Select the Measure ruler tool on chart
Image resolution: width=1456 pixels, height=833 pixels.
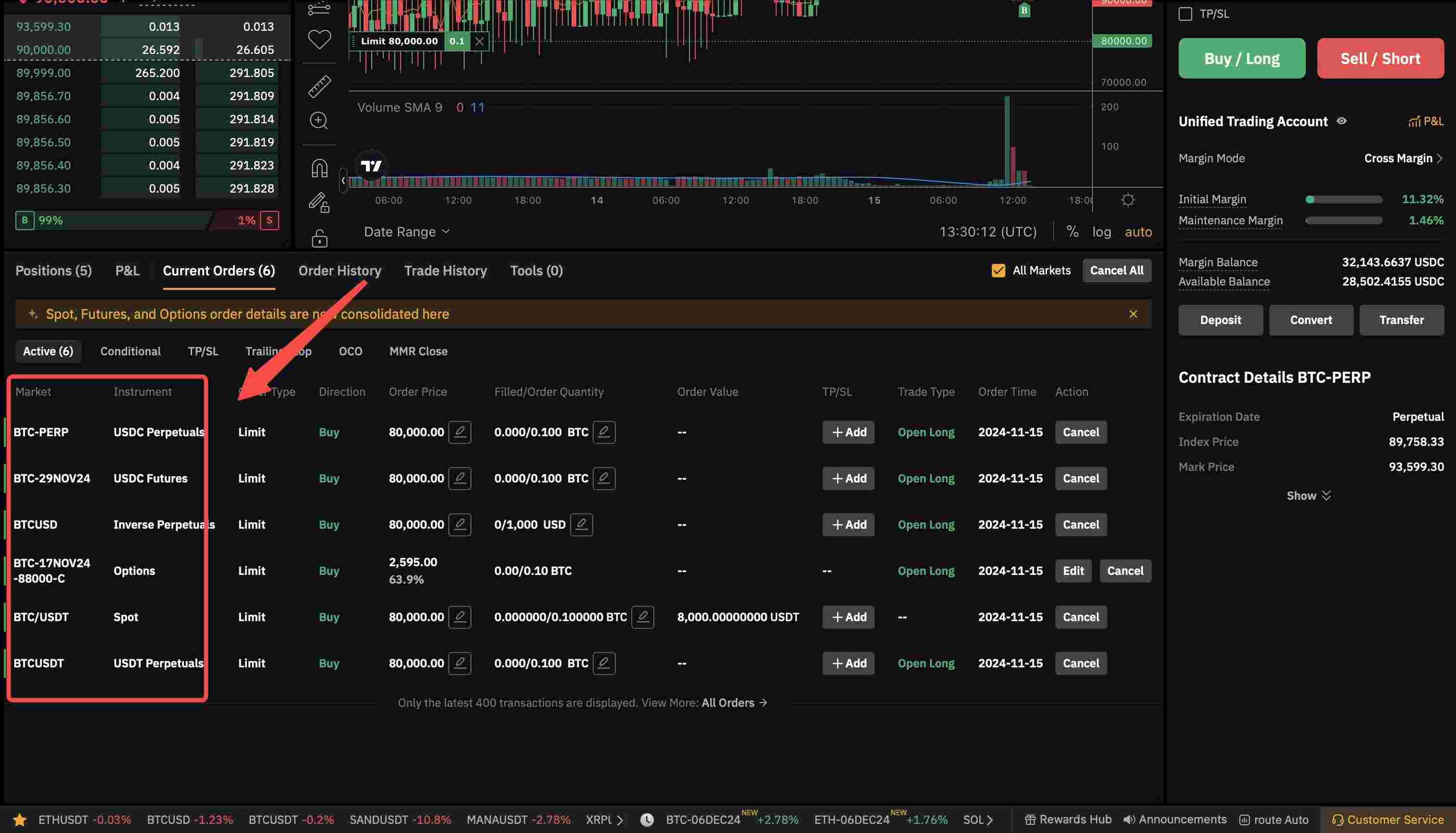click(x=319, y=86)
